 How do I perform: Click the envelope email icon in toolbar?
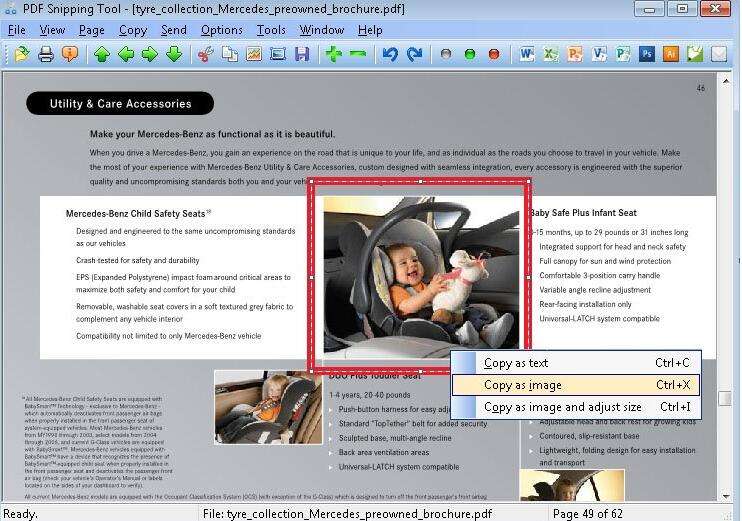719,54
